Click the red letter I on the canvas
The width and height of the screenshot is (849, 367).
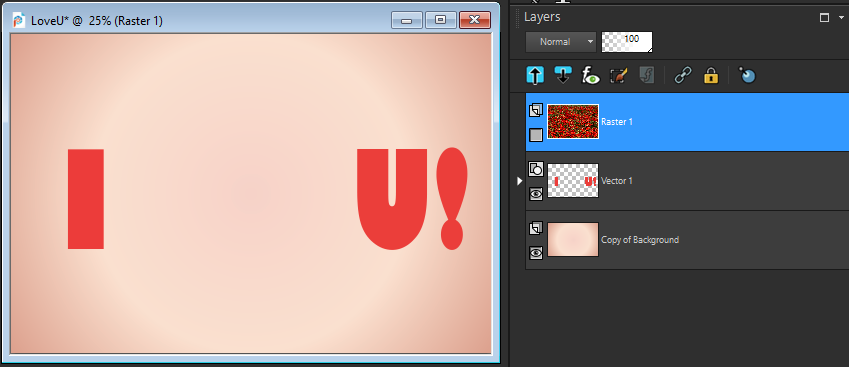[x=86, y=199]
